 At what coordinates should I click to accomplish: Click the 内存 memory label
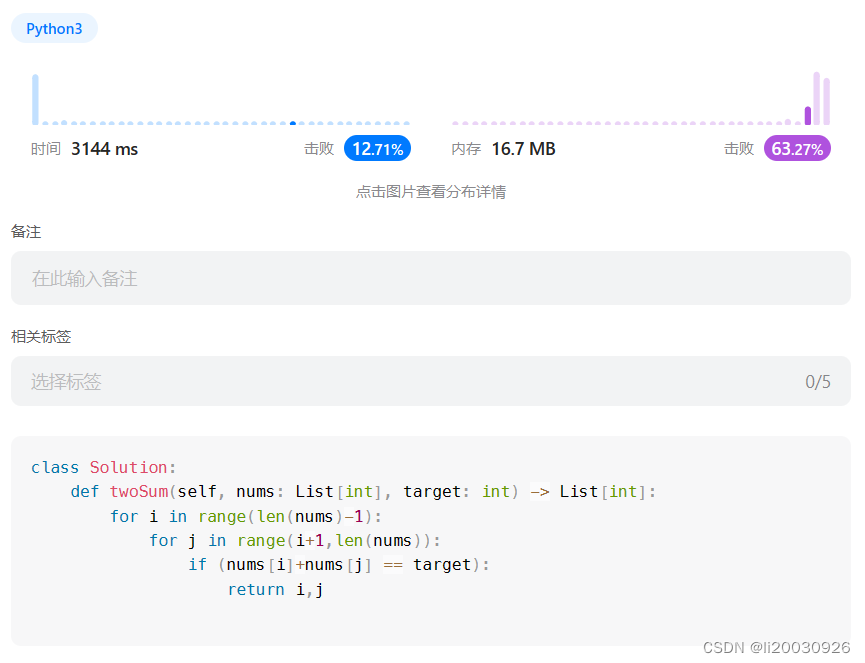[x=465, y=148]
